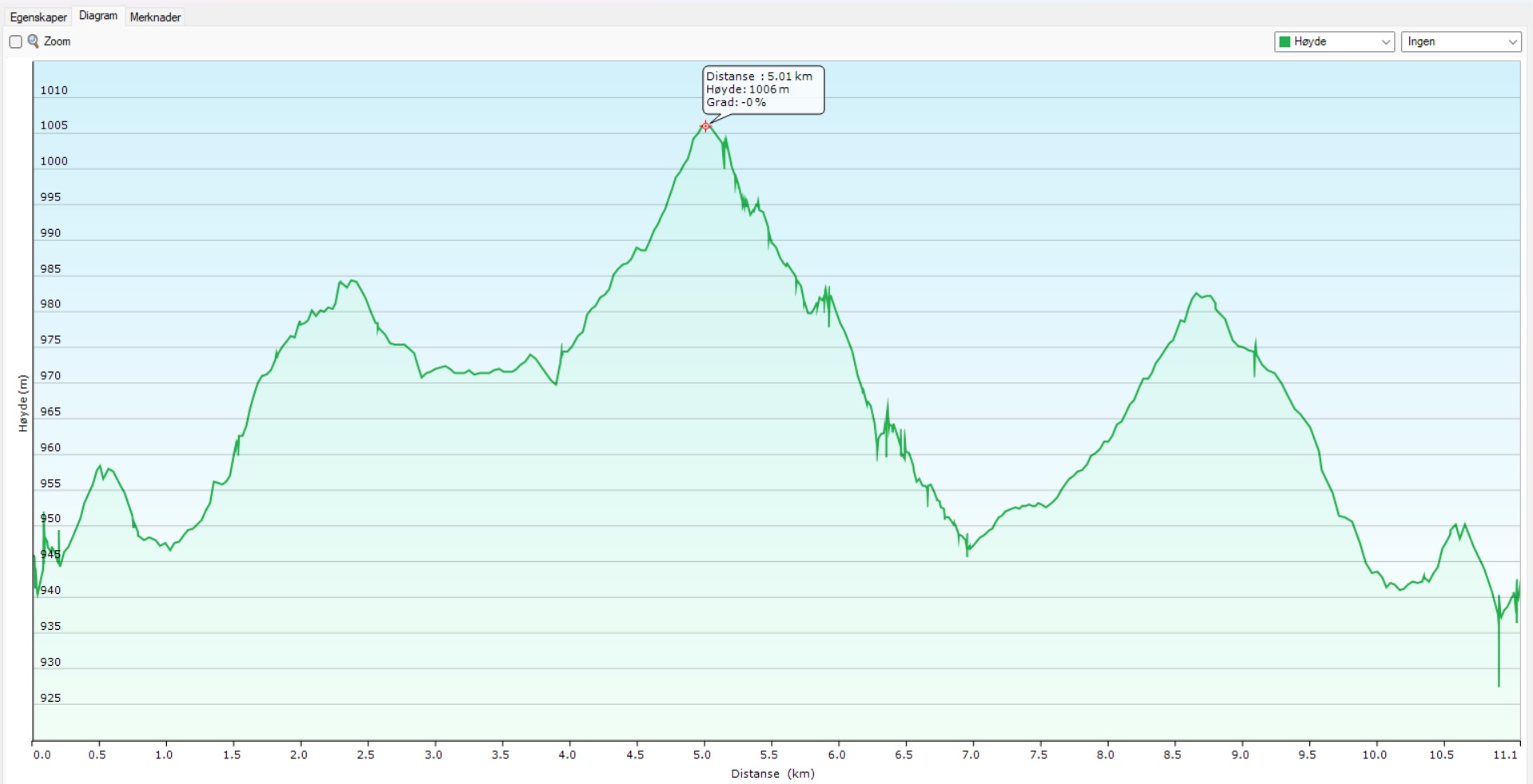Click the Distanse (km) axis title
This screenshot has height=784, width=1533.
[x=772, y=774]
